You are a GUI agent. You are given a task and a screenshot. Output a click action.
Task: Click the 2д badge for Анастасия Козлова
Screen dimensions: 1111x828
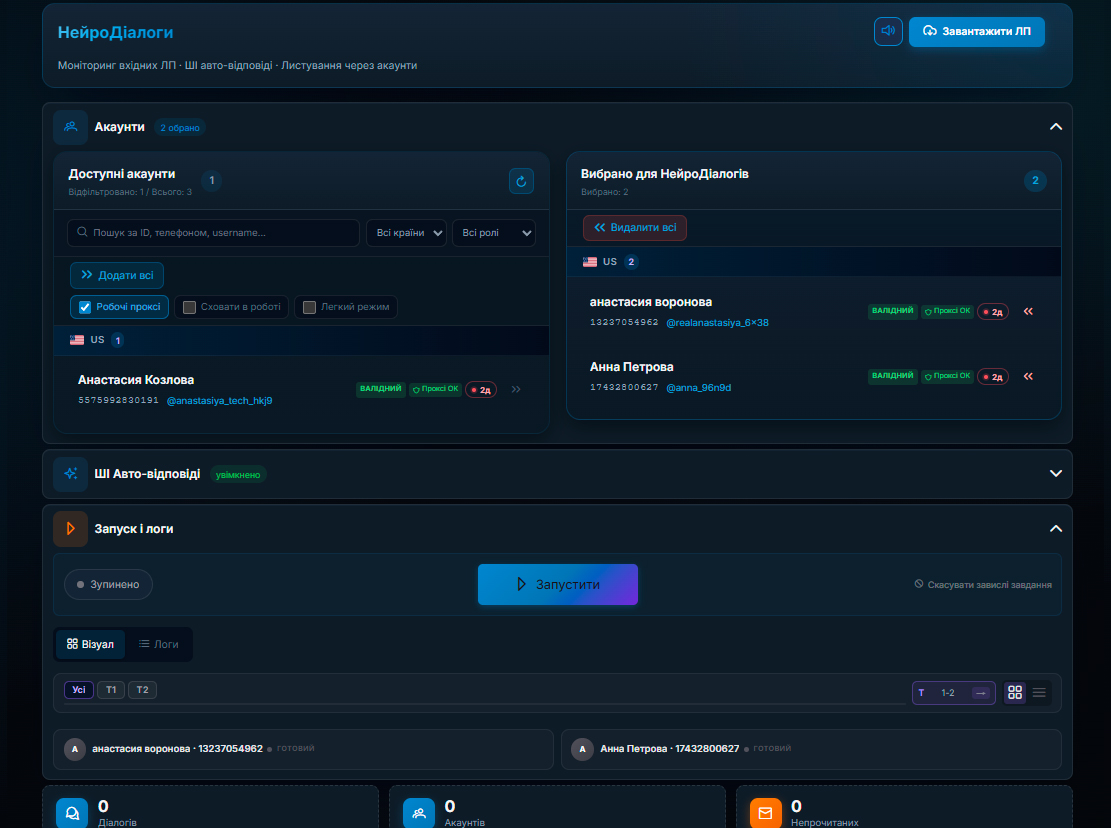tap(481, 390)
